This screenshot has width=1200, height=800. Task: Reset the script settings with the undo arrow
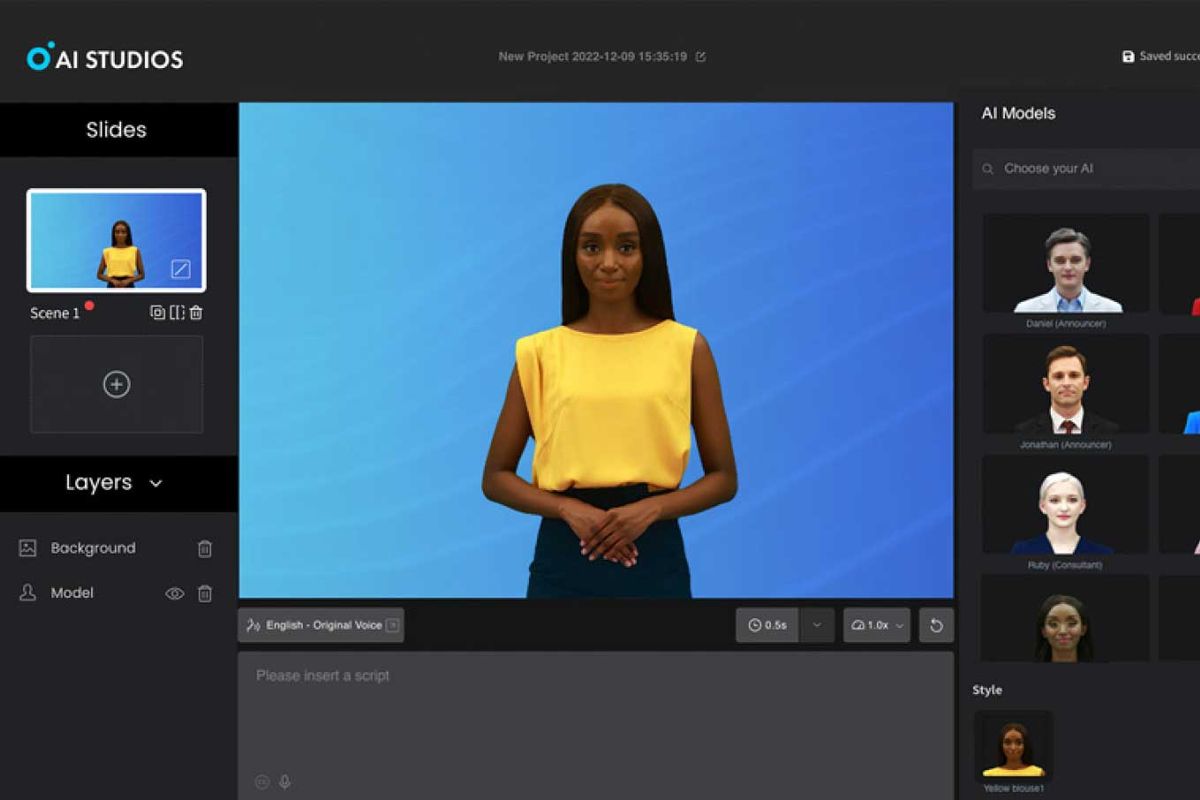(936, 625)
